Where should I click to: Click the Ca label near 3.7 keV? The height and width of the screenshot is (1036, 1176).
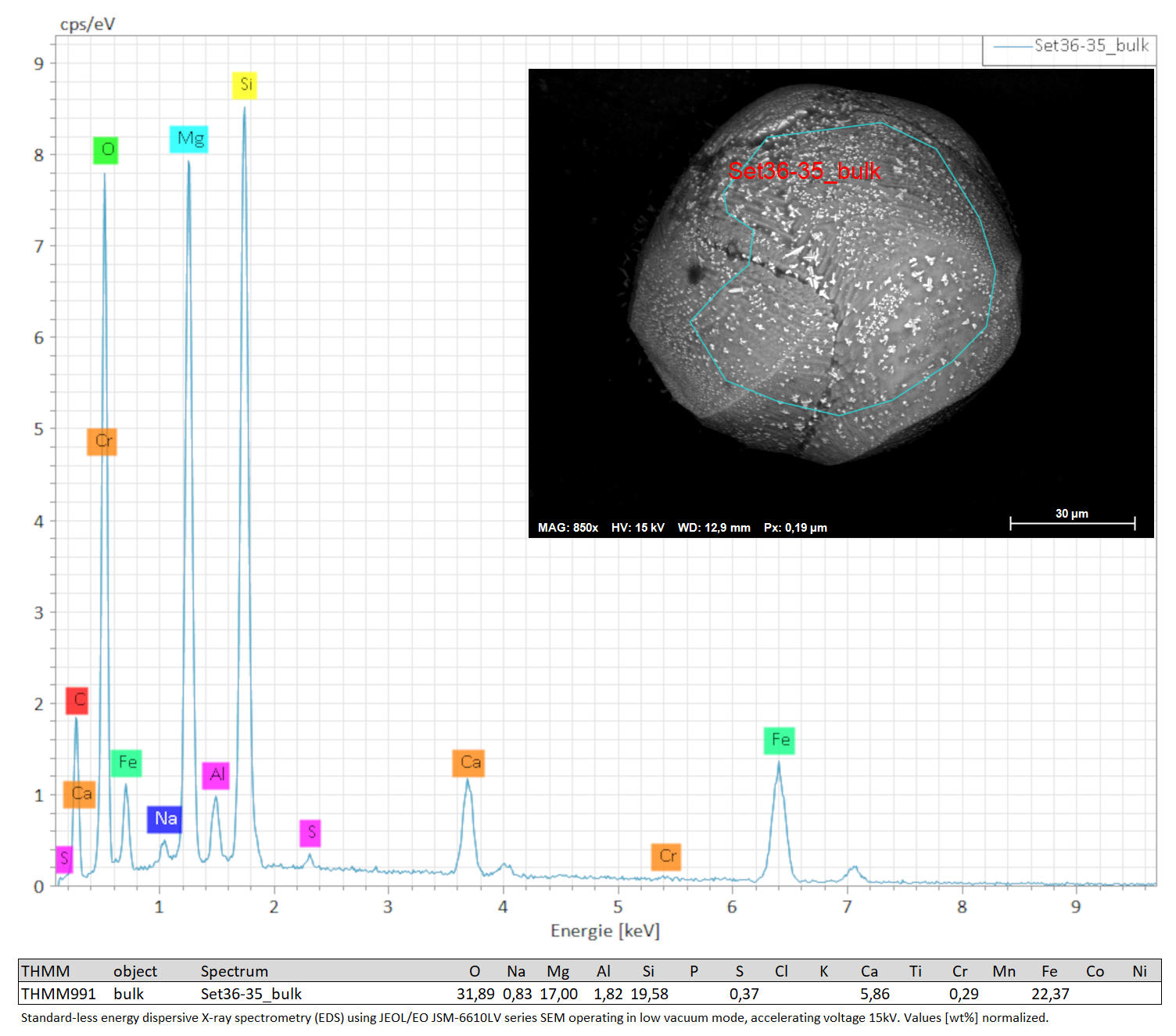click(x=468, y=762)
